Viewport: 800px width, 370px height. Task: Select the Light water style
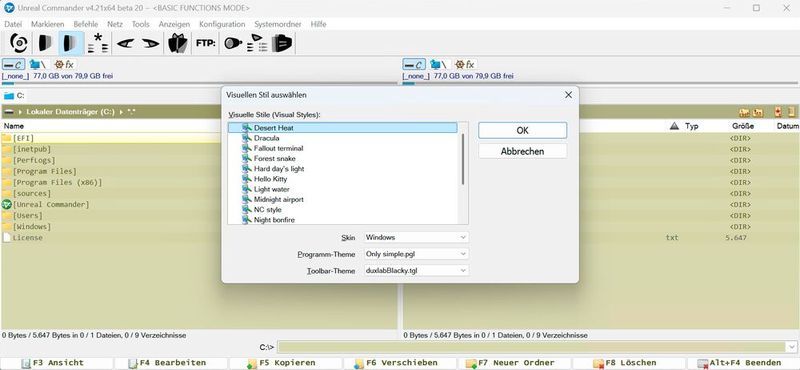[x=271, y=189]
